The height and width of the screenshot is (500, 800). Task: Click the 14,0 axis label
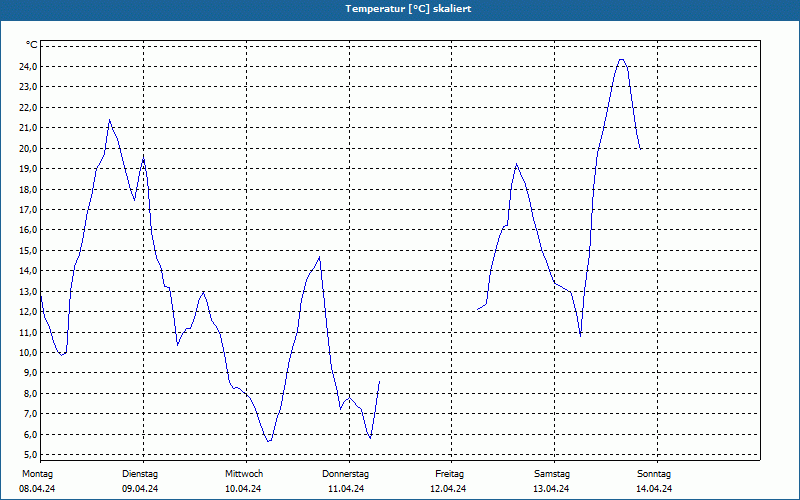click(28, 271)
